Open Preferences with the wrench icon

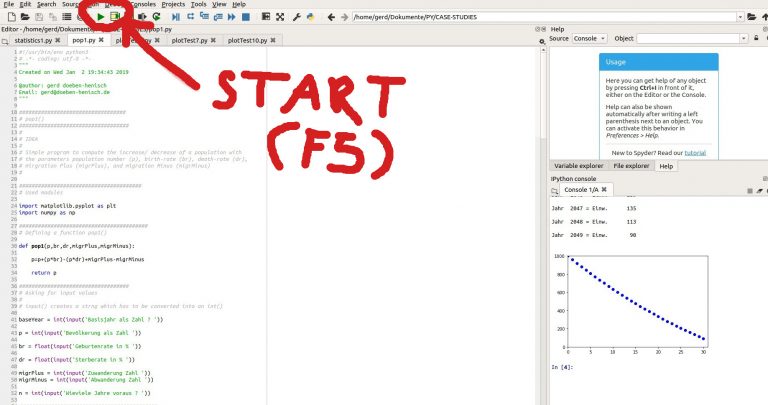pyautogui.click(x=296, y=17)
